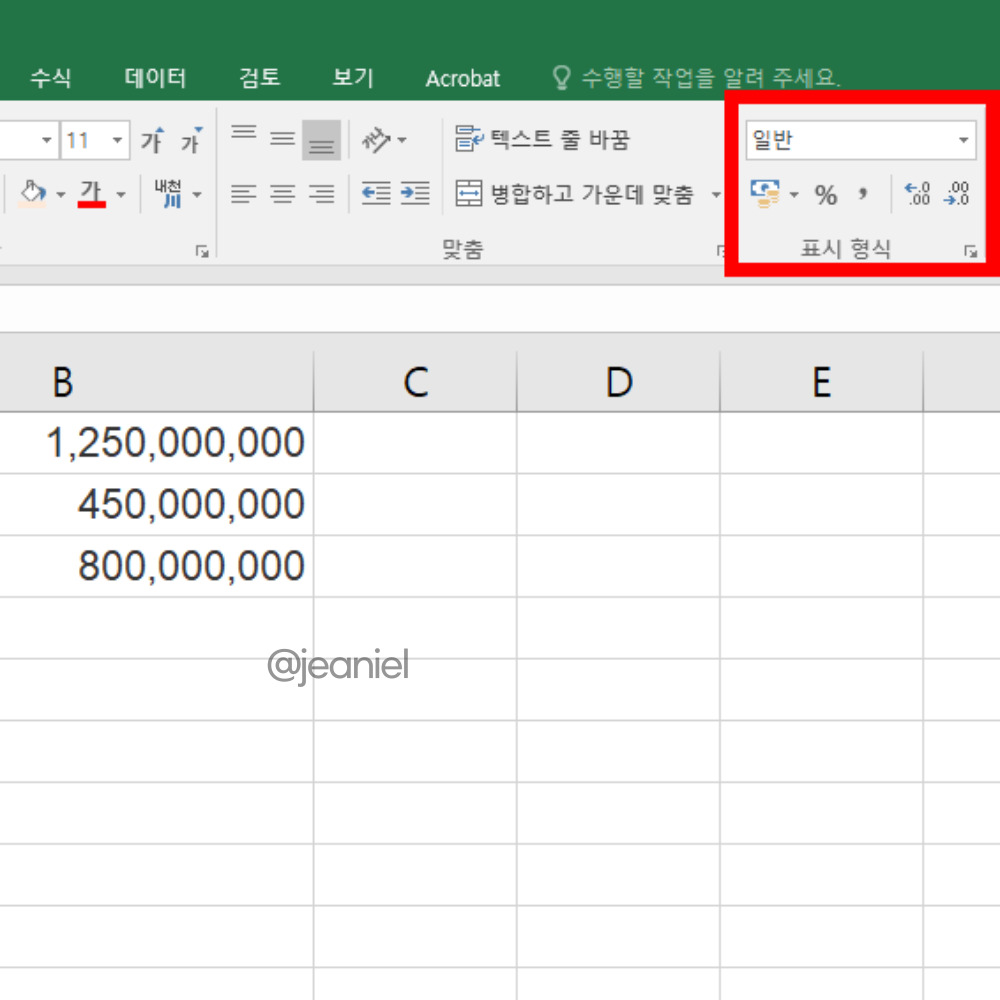Open the Acrobat tab
This screenshot has width=1000, height=1000.
tap(462, 78)
